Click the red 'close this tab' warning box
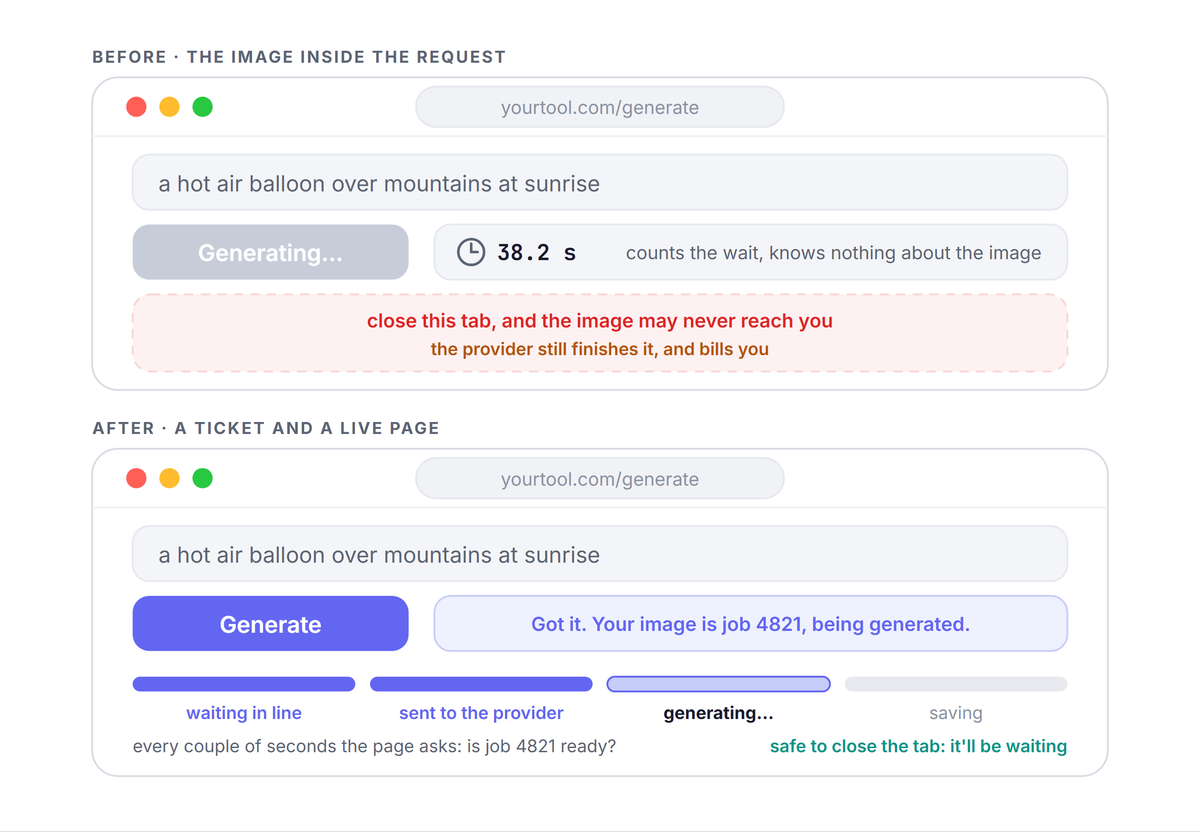This screenshot has height=832, width=1200. tap(600, 333)
